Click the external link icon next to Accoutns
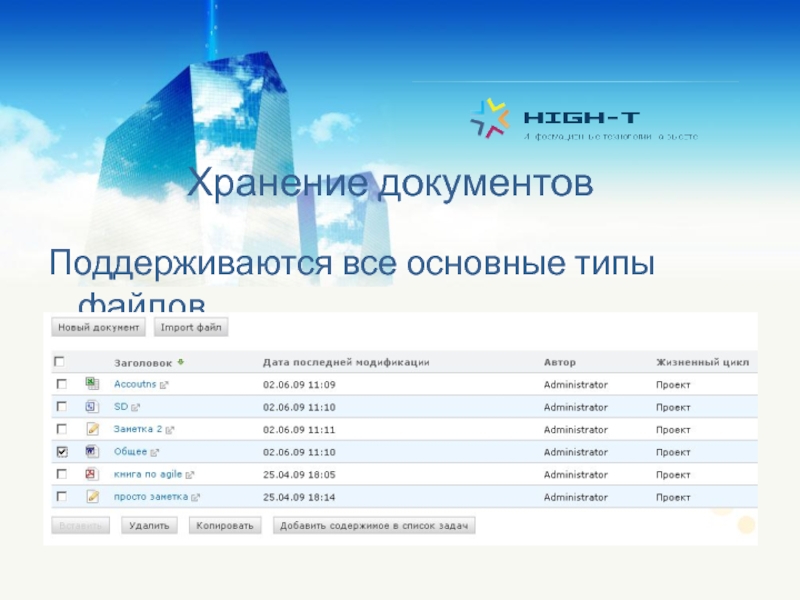 point(164,385)
